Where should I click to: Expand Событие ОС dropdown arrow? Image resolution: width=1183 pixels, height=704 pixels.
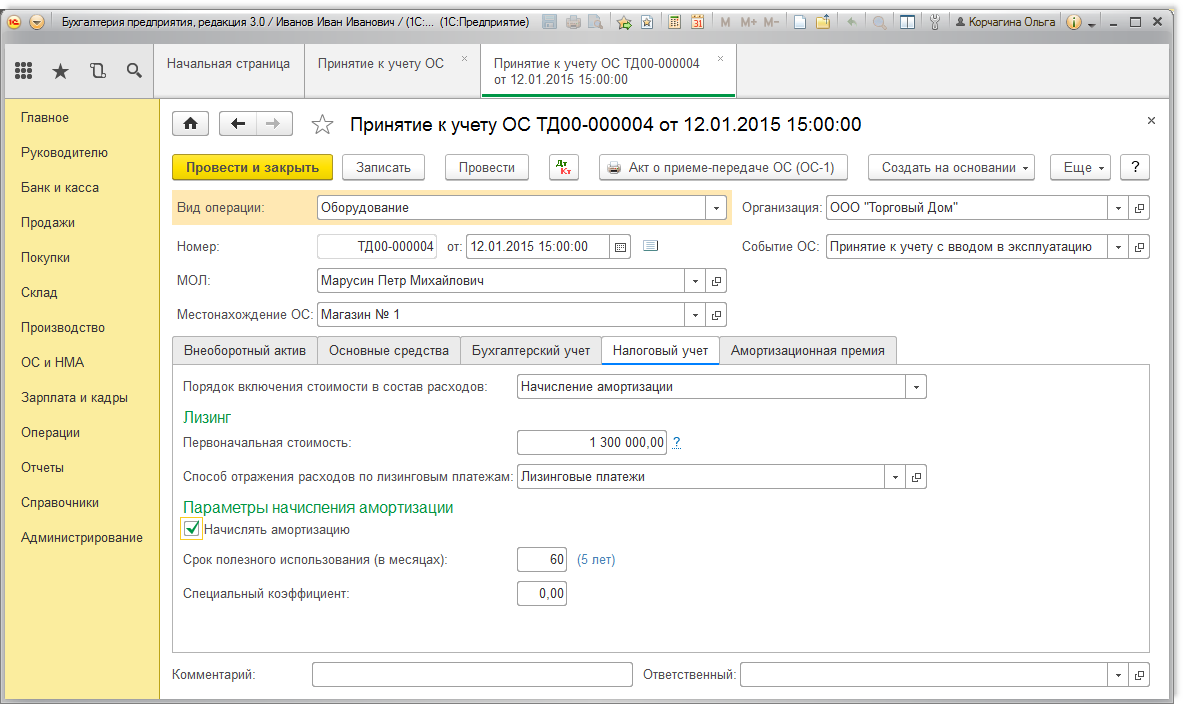click(1118, 246)
